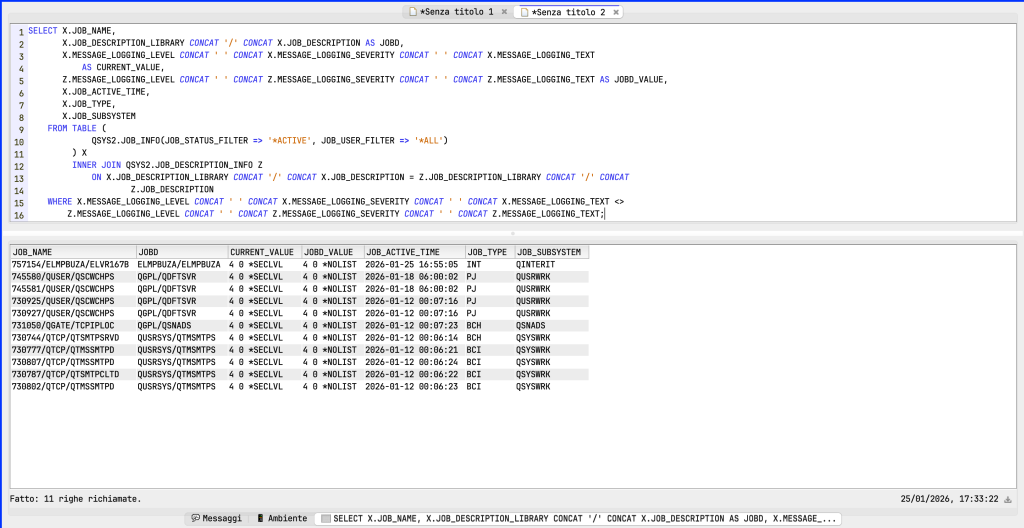This screenshot has height=528, width=1024.
Task: Close the Senza titolo 2 tab
Action: point(614,12)
